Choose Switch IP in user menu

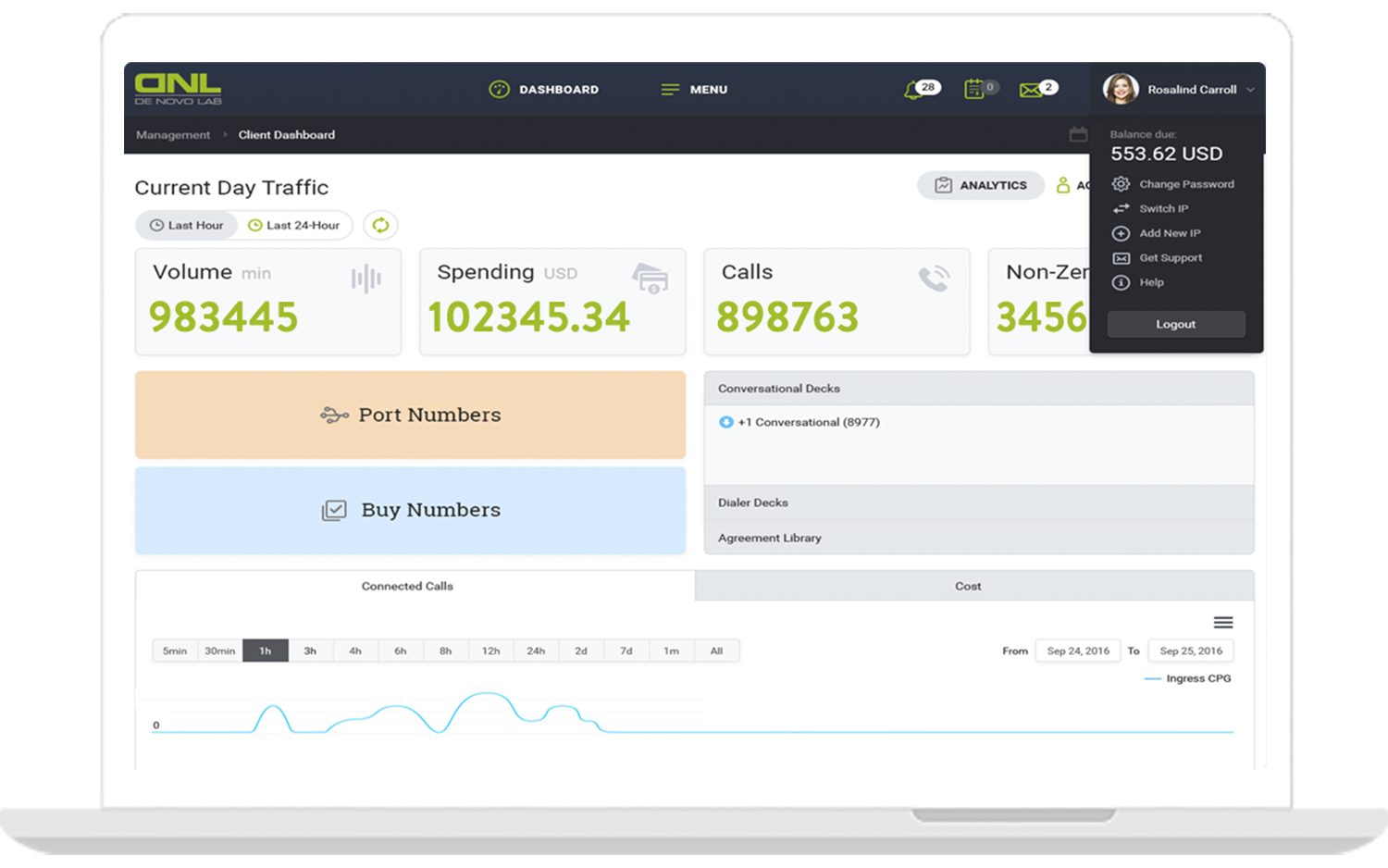point(1151,209)
